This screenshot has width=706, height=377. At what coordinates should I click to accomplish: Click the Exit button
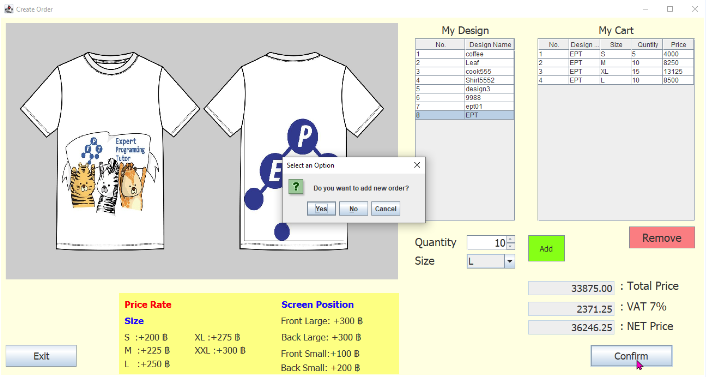(41, 356)
